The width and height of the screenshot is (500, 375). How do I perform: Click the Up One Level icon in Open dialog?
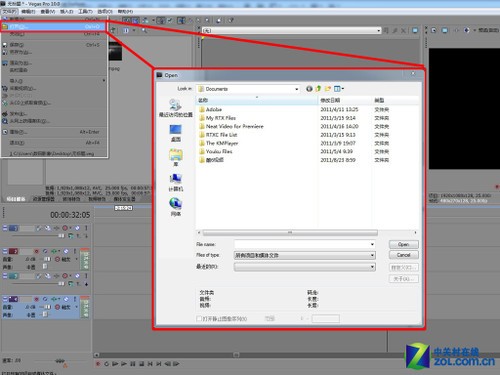pos(318,89)
